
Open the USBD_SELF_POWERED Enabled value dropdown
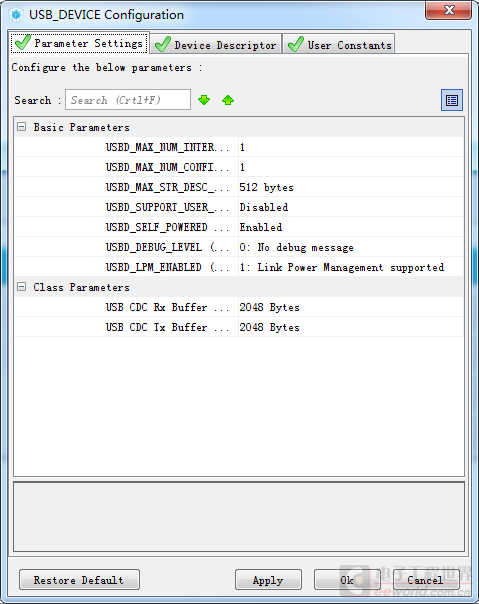pyautogui.click(x=351, y=227)
